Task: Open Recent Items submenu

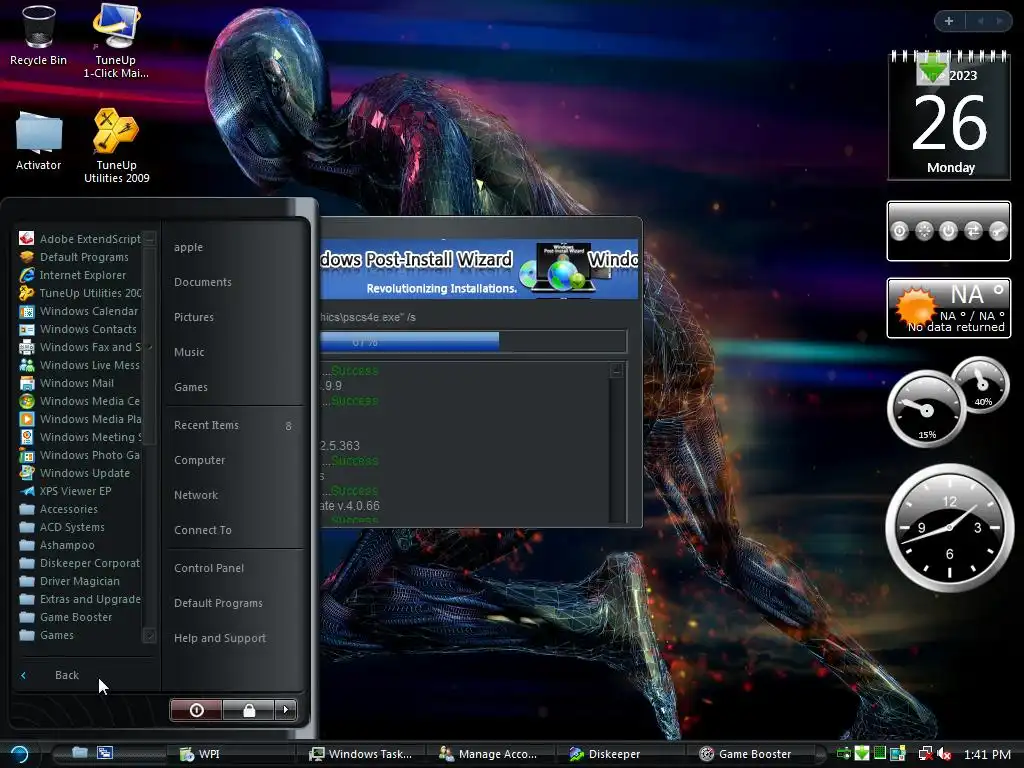Action: [234, 425]
